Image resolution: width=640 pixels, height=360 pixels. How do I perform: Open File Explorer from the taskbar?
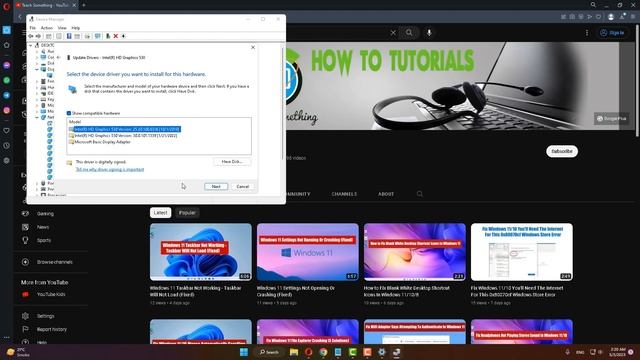tap(294, 352)
